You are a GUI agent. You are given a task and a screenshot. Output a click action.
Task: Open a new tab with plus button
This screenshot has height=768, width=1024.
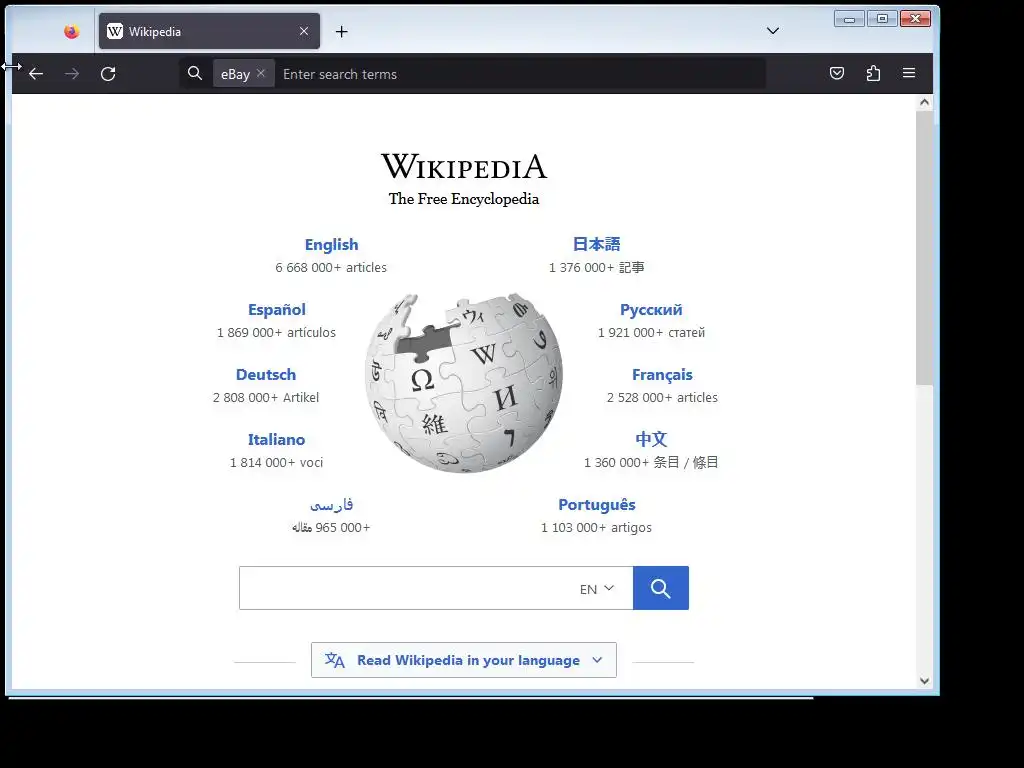(x=342, y=31)
